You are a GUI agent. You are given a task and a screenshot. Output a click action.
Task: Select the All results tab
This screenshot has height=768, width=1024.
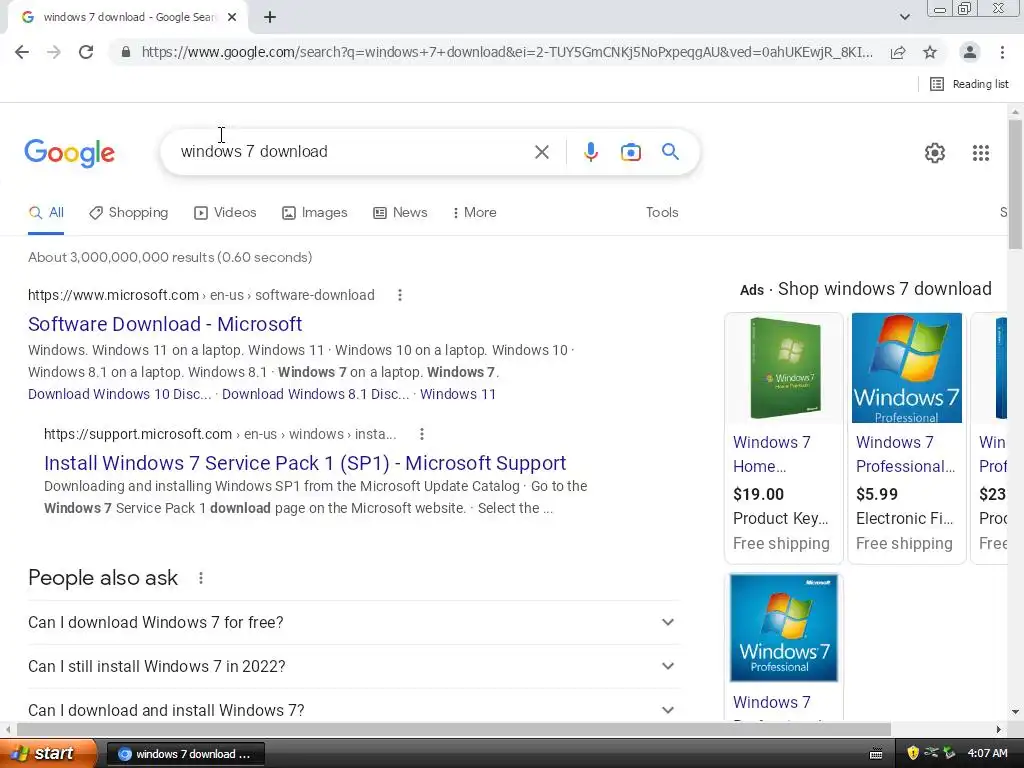[x=46, y=213]
